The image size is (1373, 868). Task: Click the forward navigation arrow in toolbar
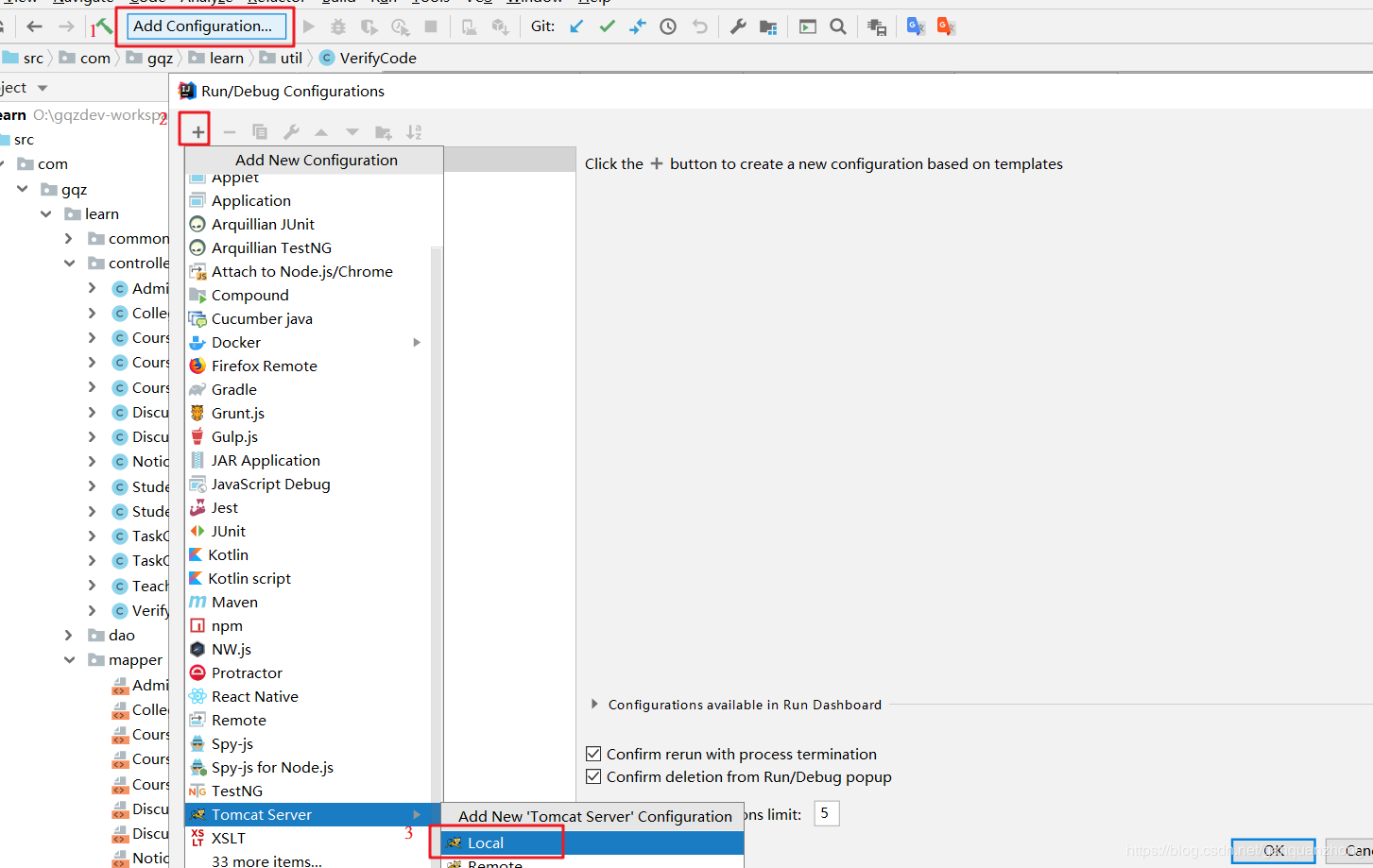(x=66, y=26)
